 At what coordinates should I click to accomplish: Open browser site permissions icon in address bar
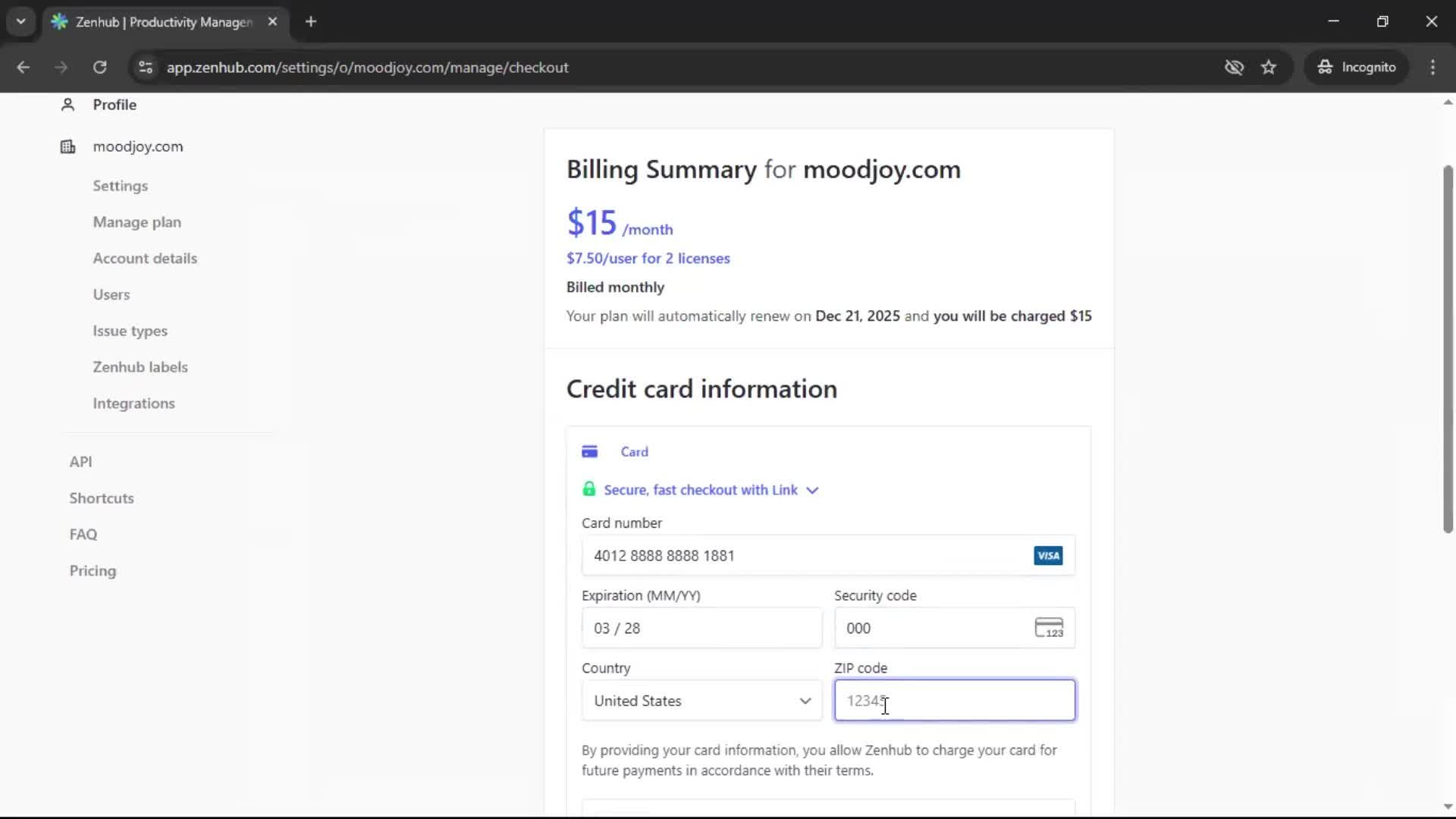pyautogui.click(x=145, y=67)
